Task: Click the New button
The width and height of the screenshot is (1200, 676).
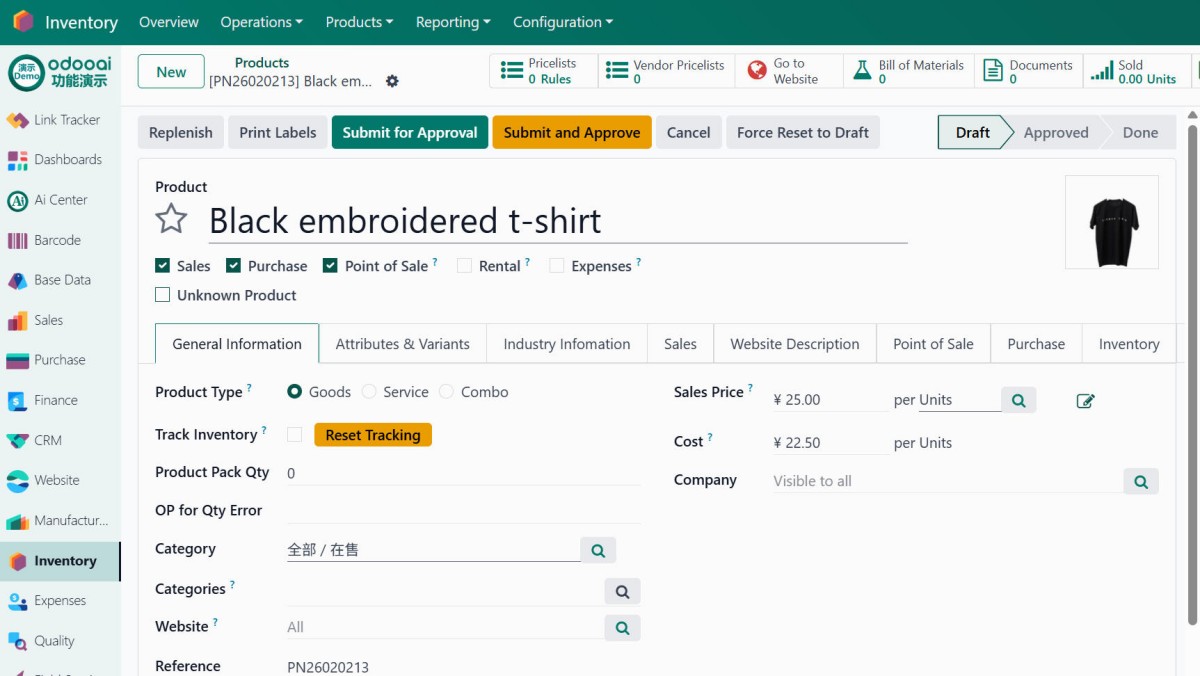Action: tap(171, 72)
